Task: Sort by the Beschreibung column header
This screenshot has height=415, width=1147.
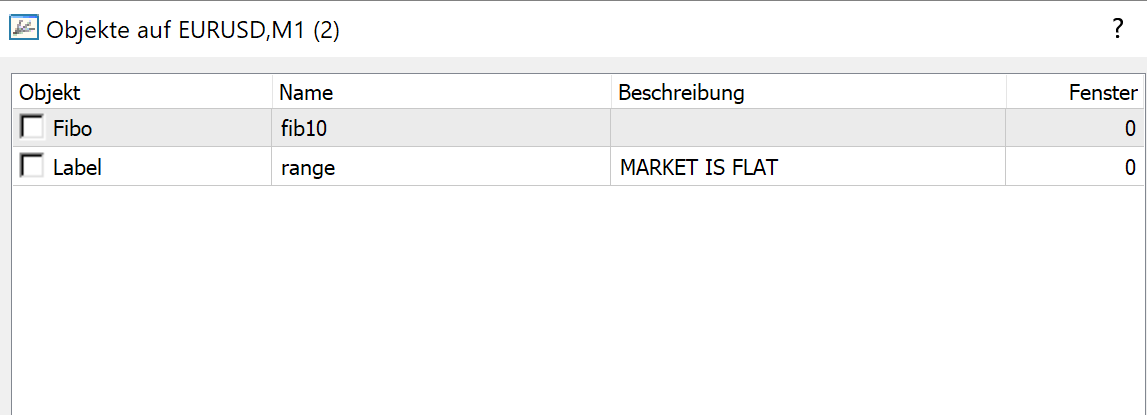Action: pos(808,92)
